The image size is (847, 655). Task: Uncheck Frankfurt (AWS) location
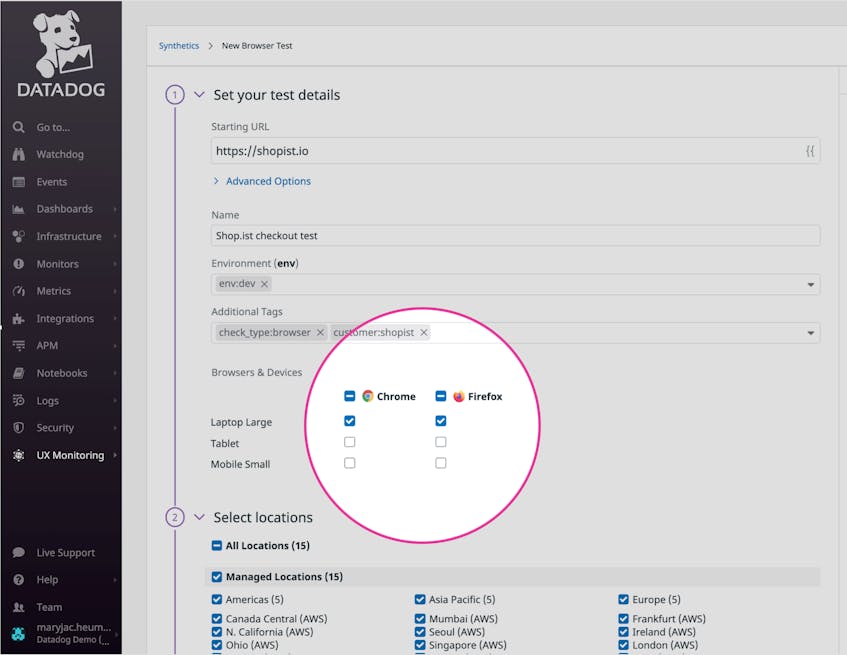point(623,619)
